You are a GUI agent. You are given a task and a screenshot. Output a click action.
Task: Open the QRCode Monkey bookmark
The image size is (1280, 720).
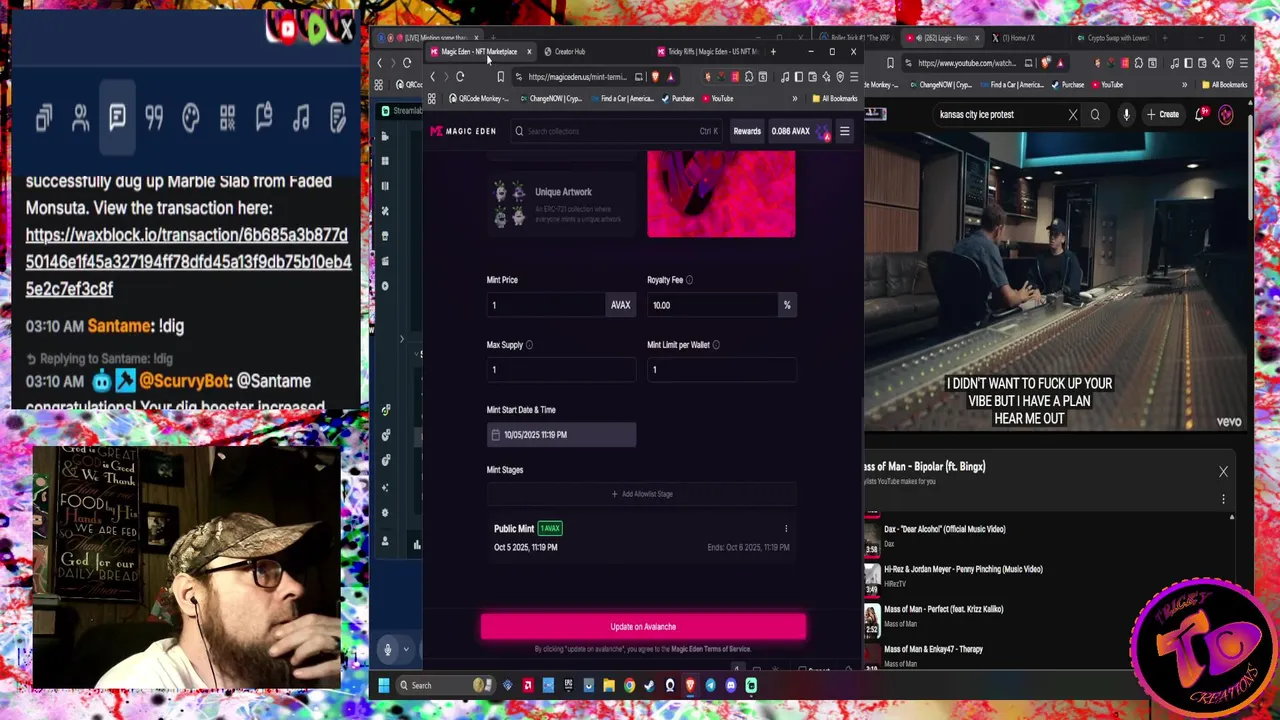click(478, 99)
